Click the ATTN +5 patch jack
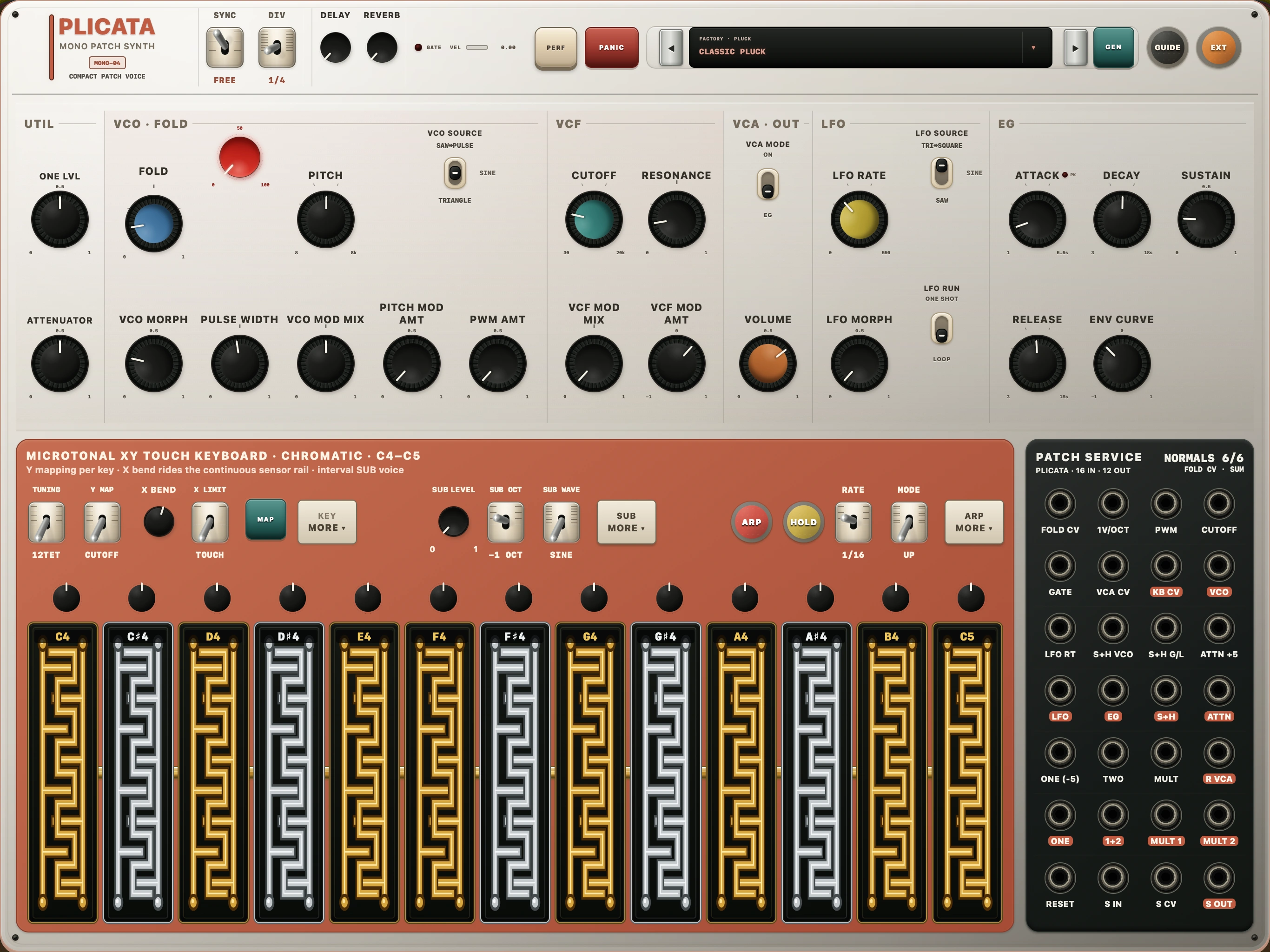 pos(1218,628)
